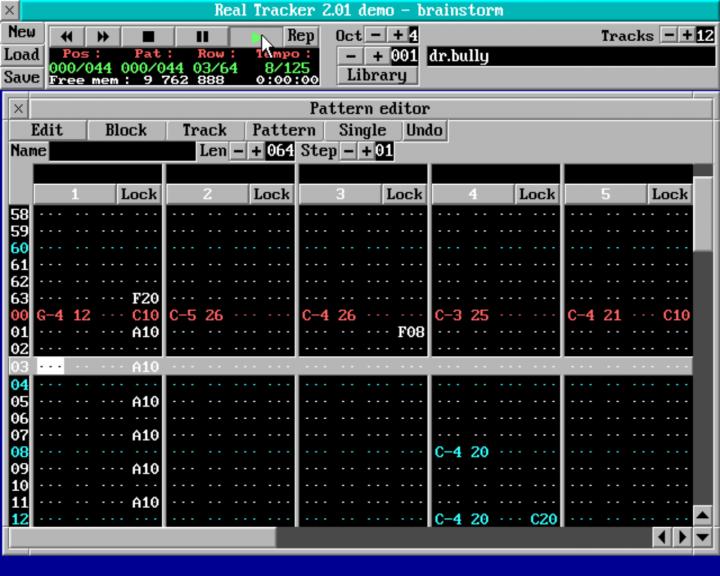720x576 pixels.
Task: Increase octave with the Oct plus button
Action: 397,35
